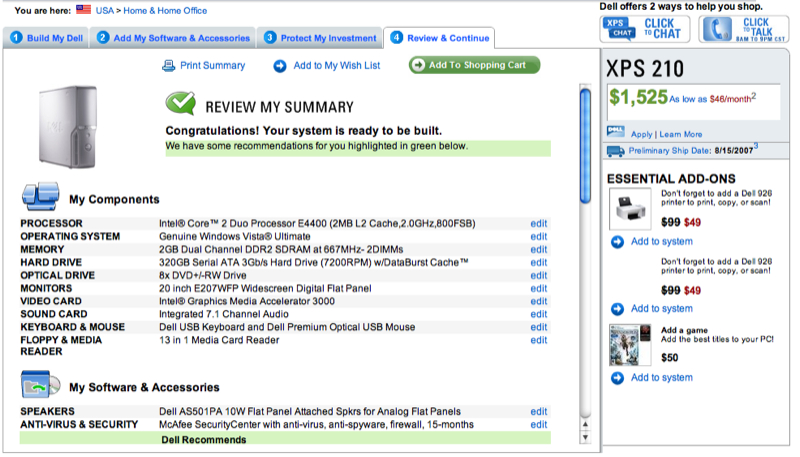
Task: Open the Build My Dell tab
Action: click(x=46, y=38)
